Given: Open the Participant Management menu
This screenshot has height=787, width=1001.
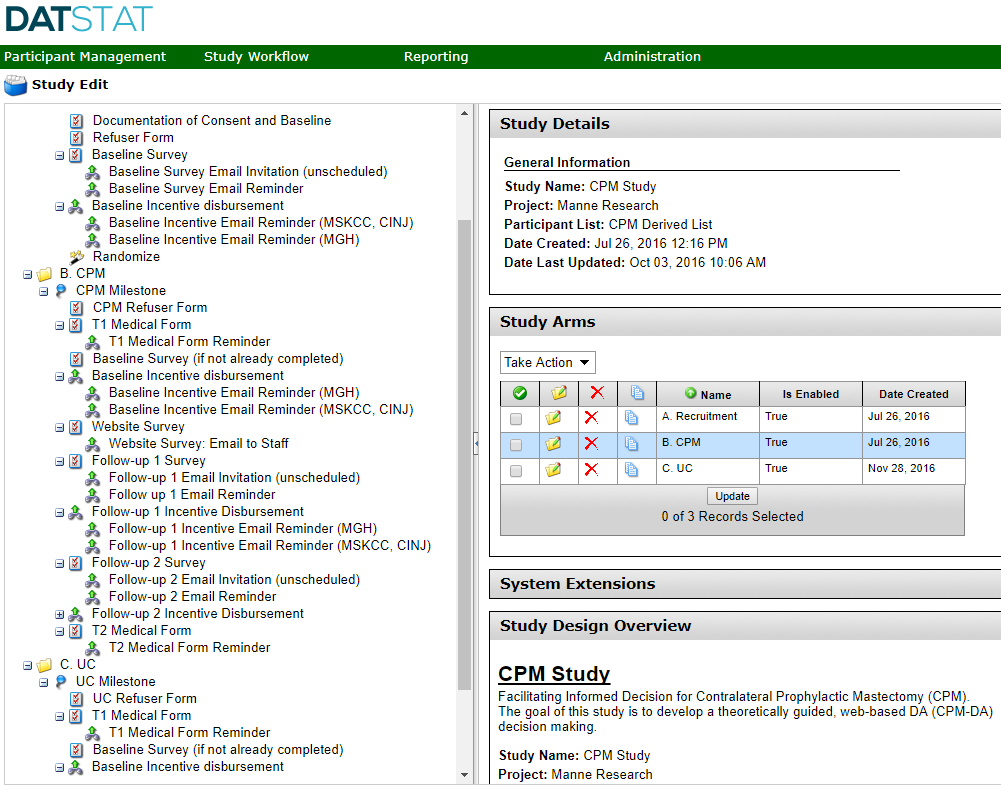Looking at the screenshot, I should pyautogui.click(x=85, y=57).
